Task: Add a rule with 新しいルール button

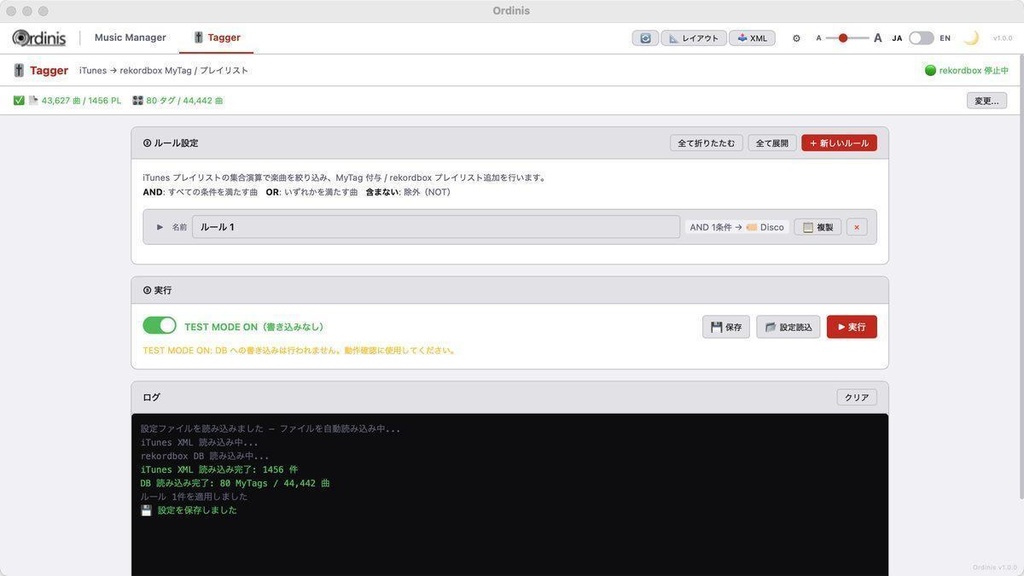Action: pyautogui.click(x=839, y=143)
